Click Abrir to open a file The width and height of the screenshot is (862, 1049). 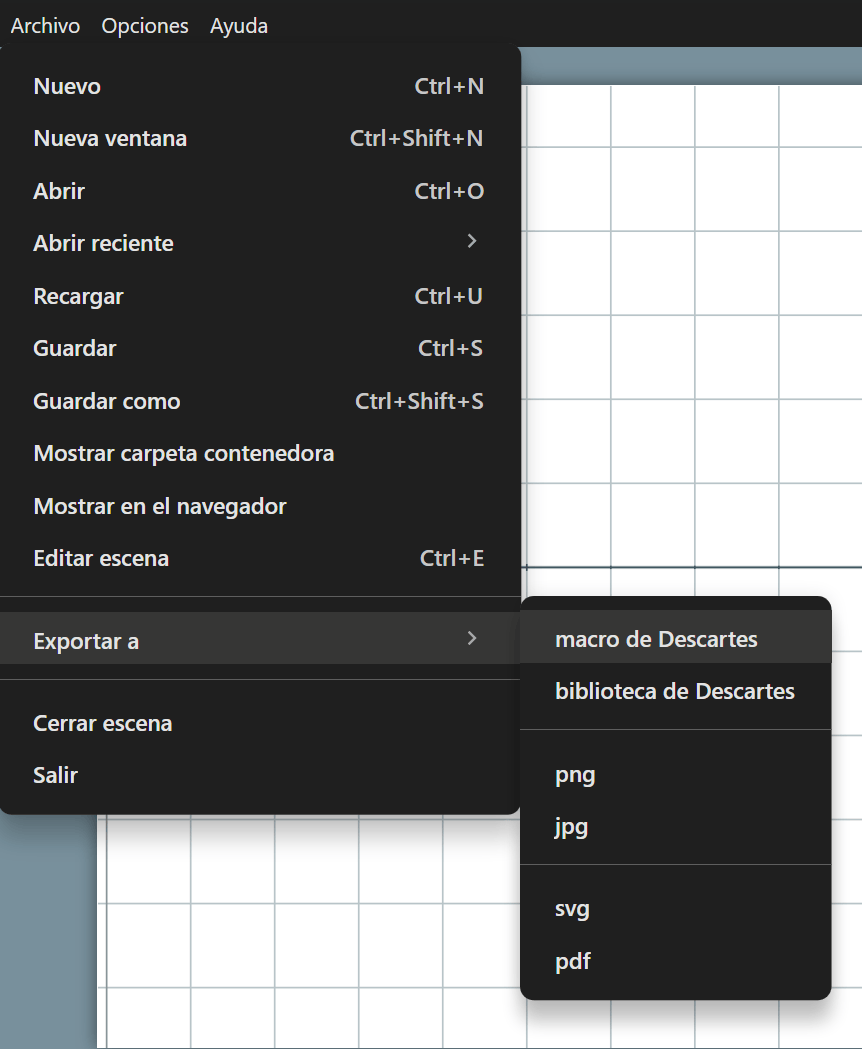pyautogui.click(x=59, y=191)
